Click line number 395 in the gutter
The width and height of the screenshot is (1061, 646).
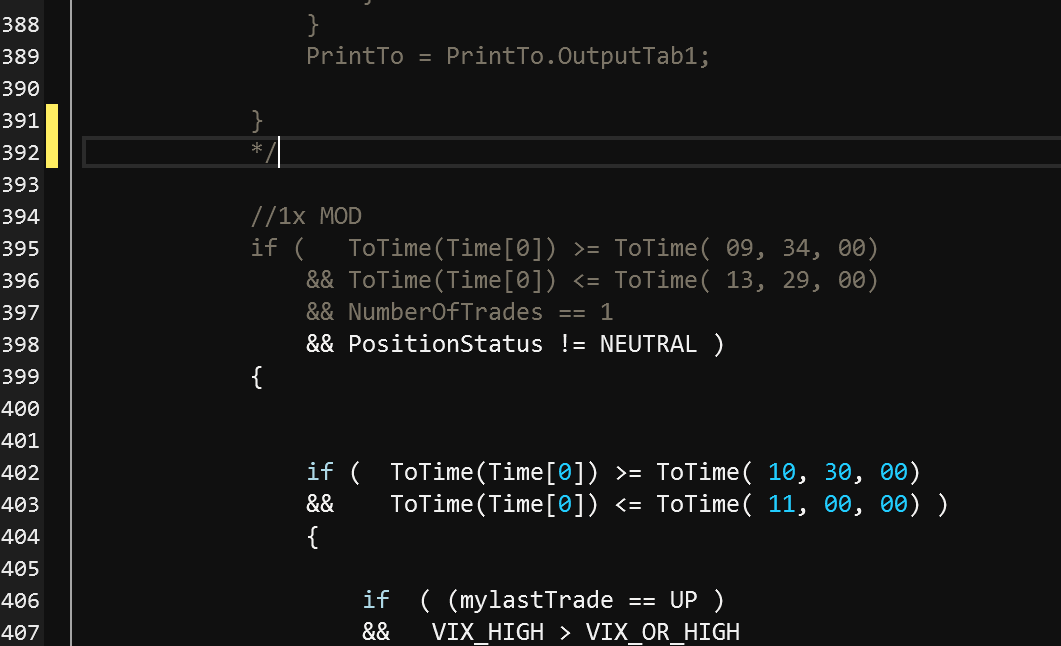20,248
